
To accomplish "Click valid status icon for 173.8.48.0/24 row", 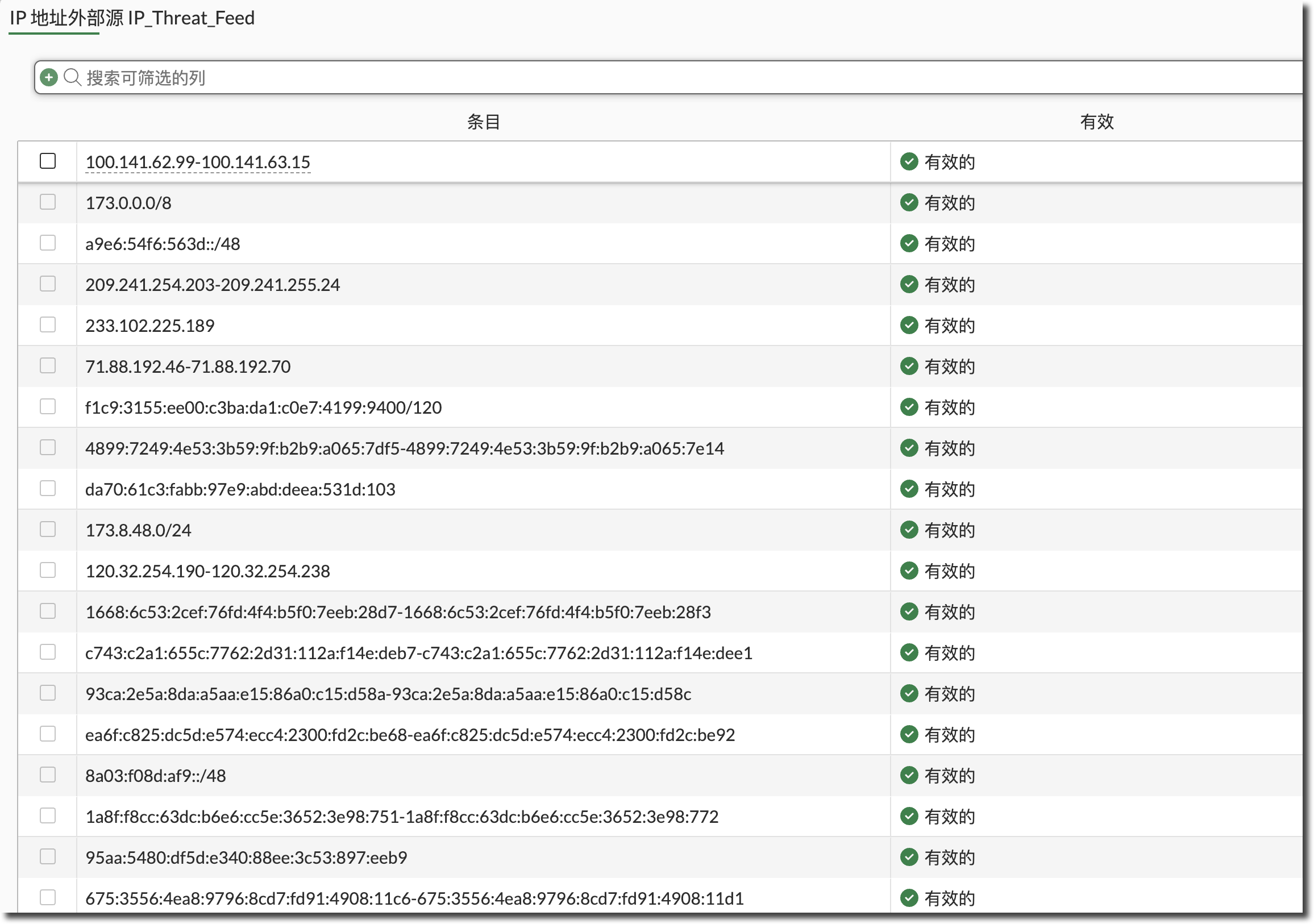I will pos(909,530).
